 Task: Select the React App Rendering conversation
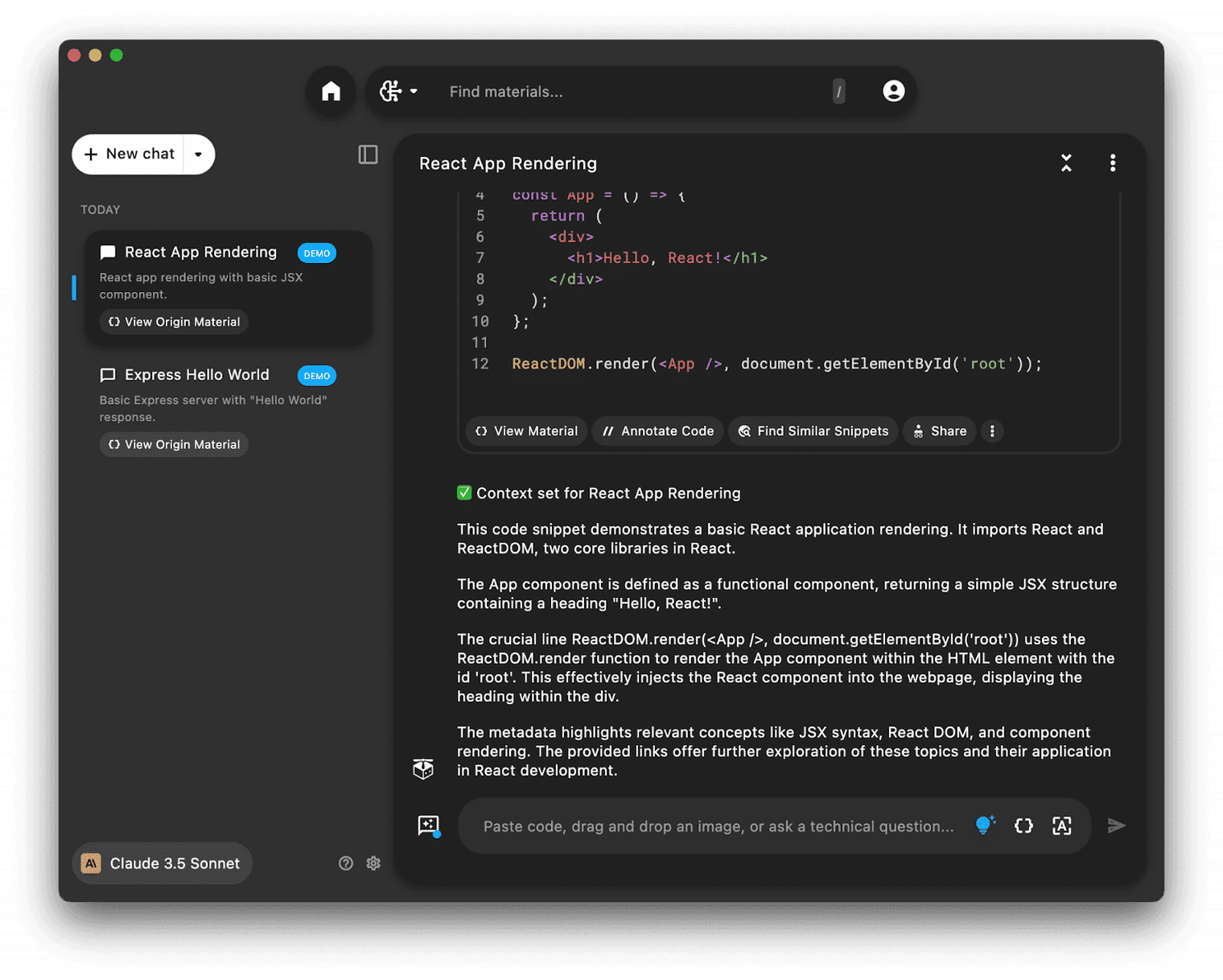point(228,288)
